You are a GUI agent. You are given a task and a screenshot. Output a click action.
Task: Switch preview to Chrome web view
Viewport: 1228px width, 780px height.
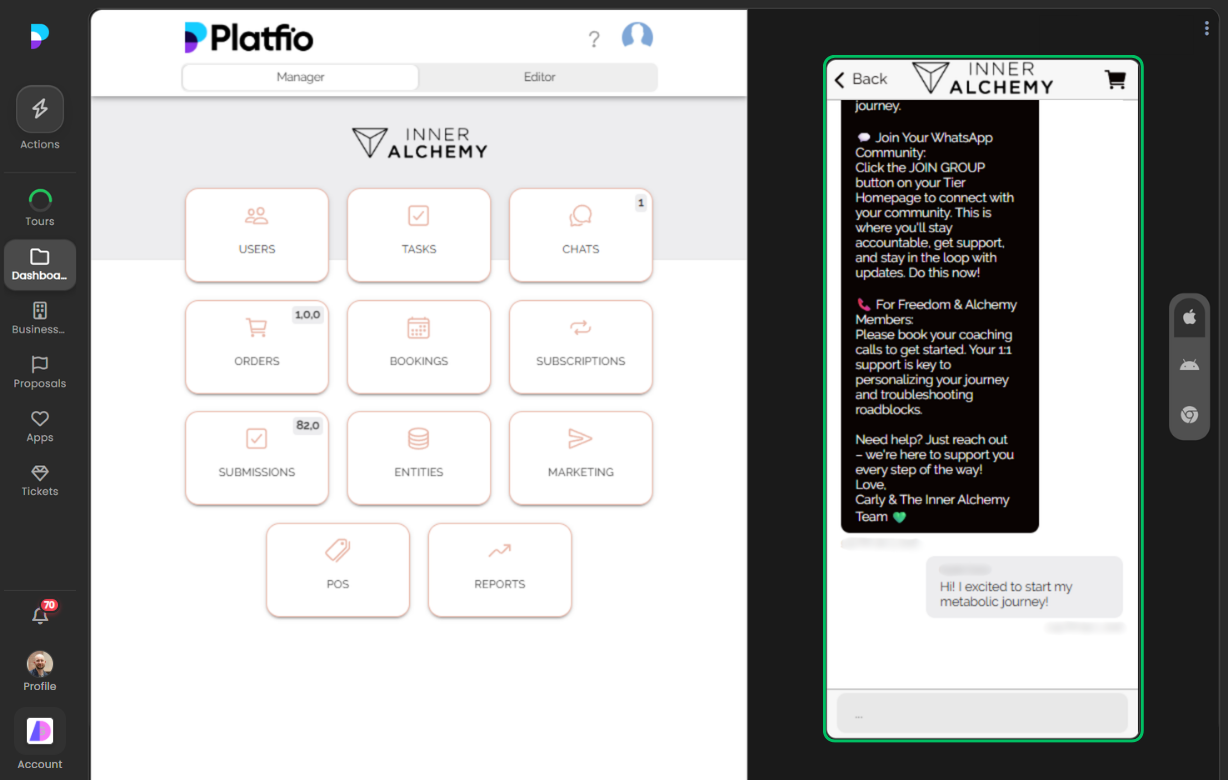click(1189, 414)
